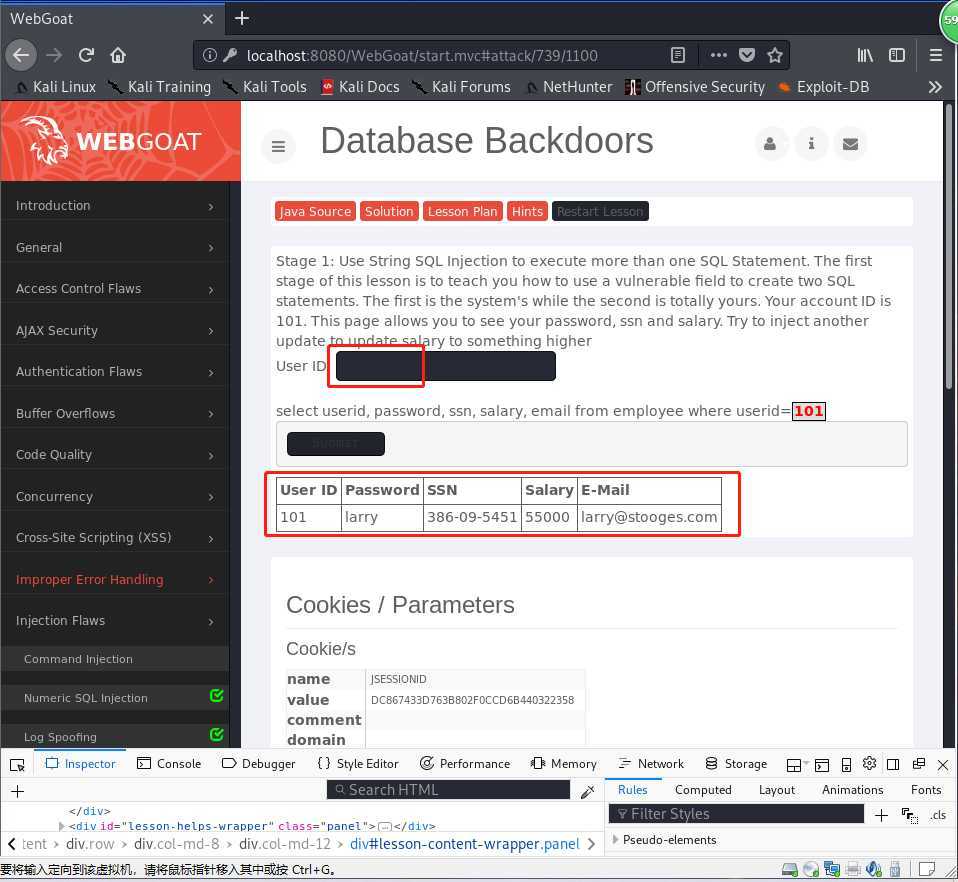Open the info icon in WebGoat header
The width and height of the screenshot is (958, 882).
[811, 144]
